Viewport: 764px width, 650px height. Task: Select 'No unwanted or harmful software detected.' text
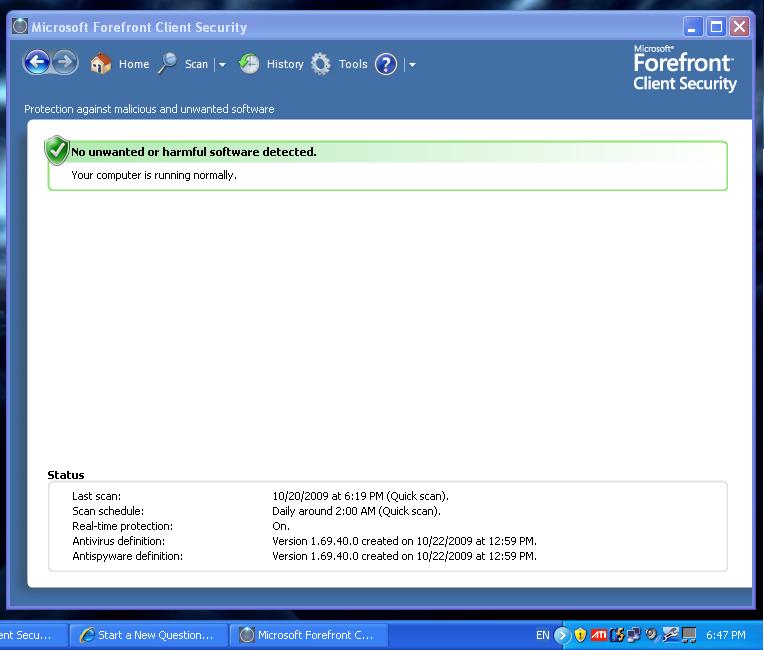(x=194, y=152)
